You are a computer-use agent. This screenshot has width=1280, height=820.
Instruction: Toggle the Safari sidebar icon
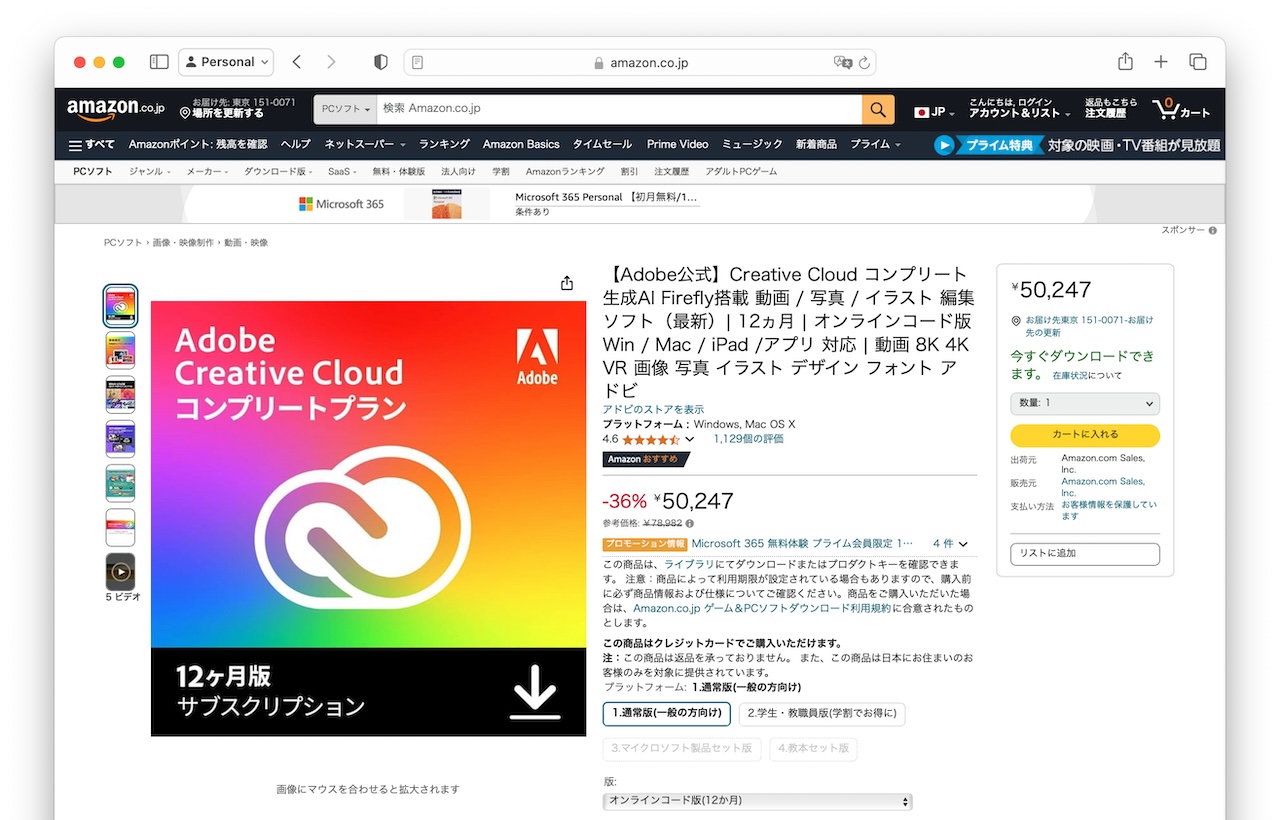pos(159,62)
